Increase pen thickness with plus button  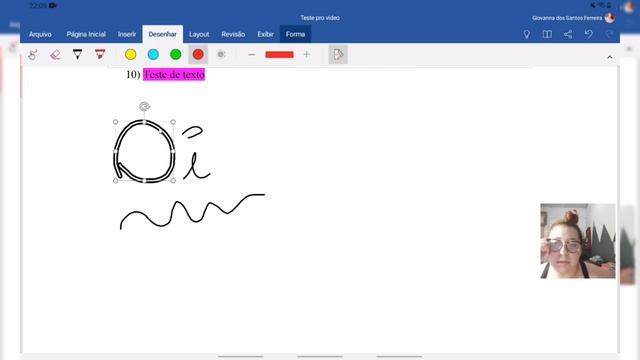307,54
